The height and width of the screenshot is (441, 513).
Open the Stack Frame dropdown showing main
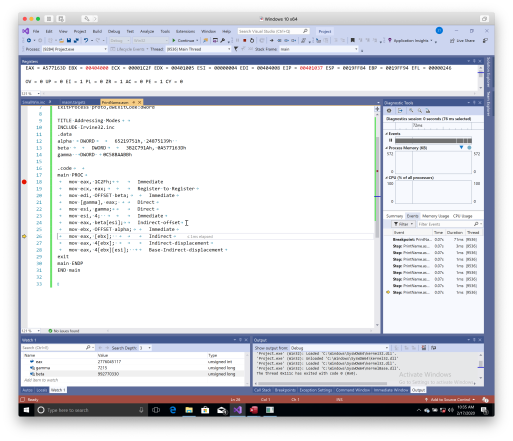(x=319, y=49)
